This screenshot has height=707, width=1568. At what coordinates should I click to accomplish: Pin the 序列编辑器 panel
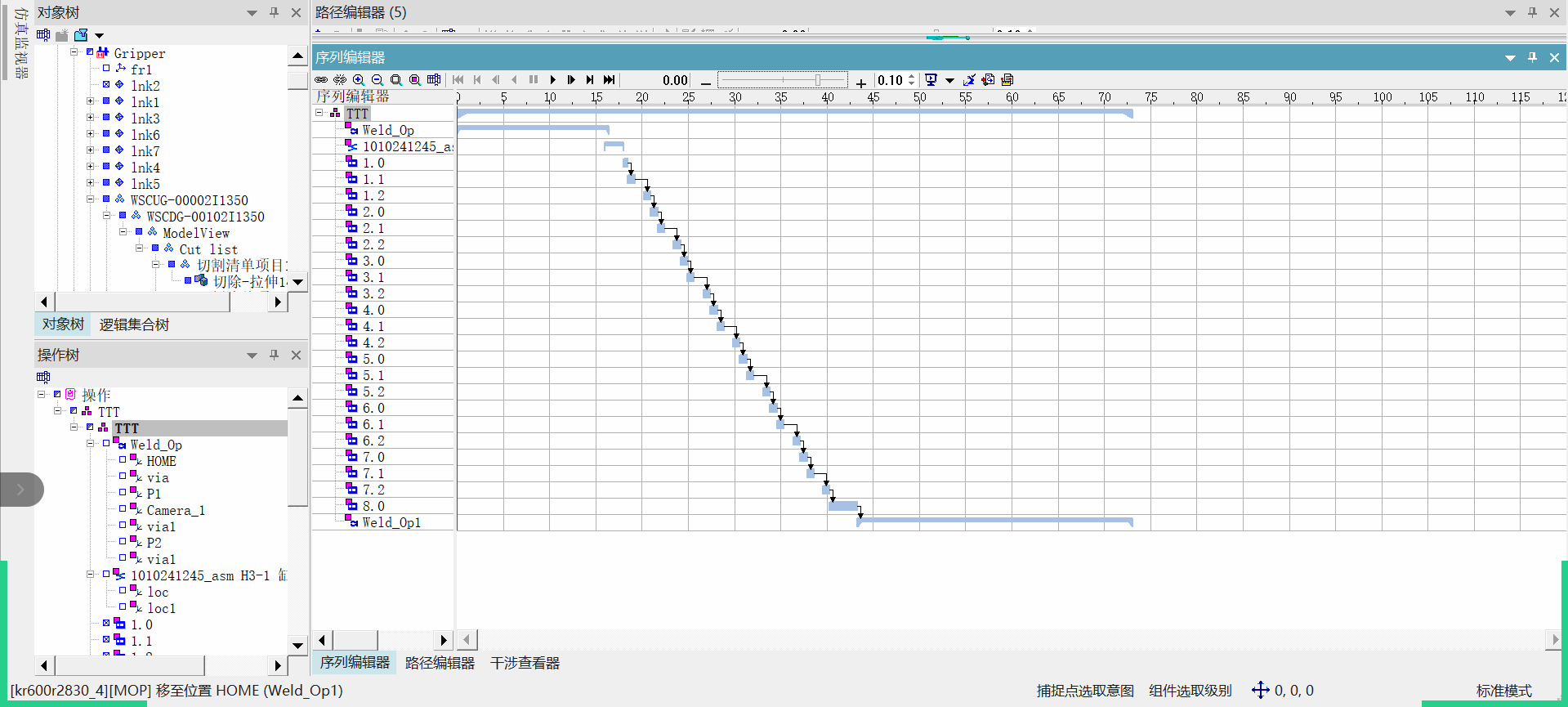point(1532,57)
